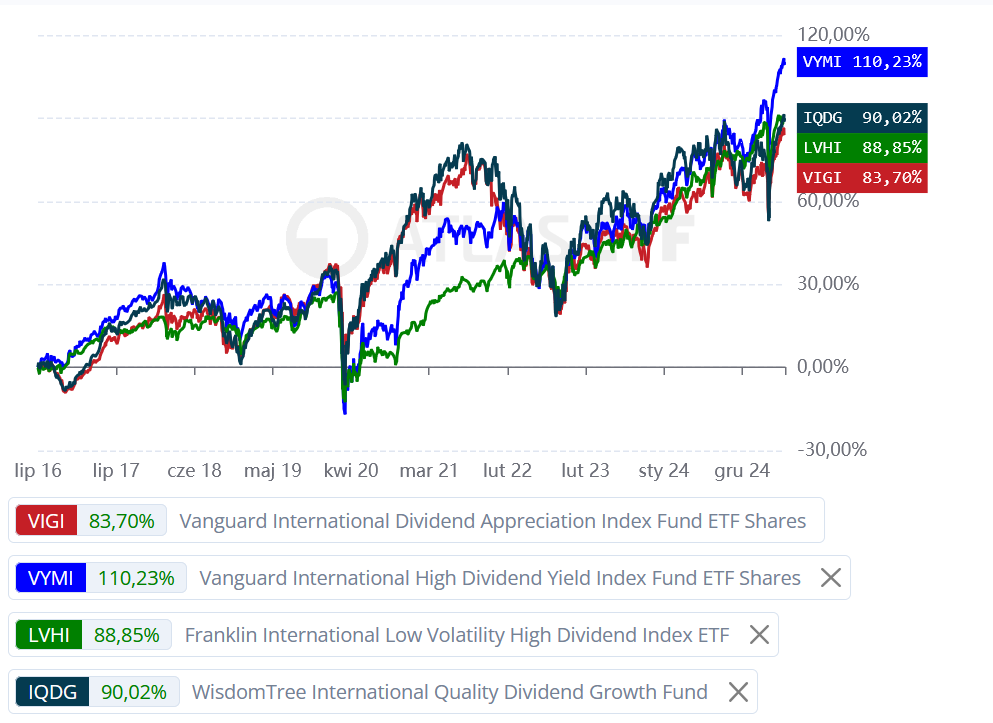Click the red VIGI ticker badge in legend
The image size is (993, 723).
point(46,520)
